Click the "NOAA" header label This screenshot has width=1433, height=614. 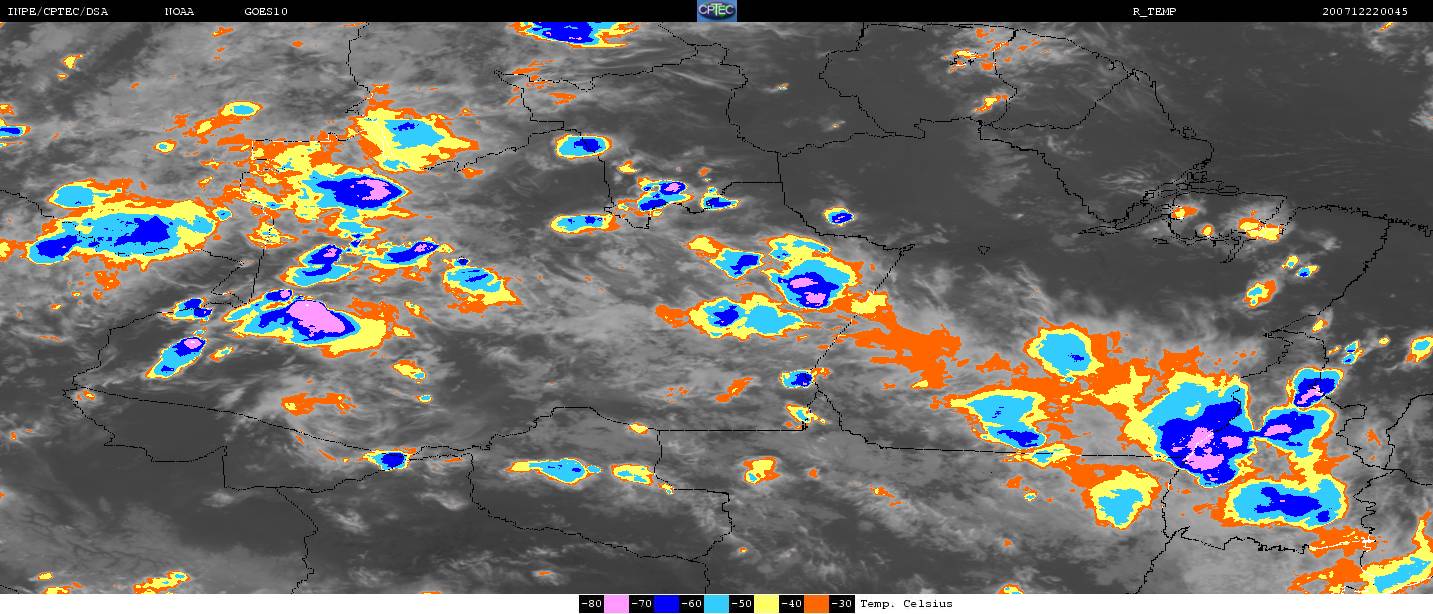[180, 12]
